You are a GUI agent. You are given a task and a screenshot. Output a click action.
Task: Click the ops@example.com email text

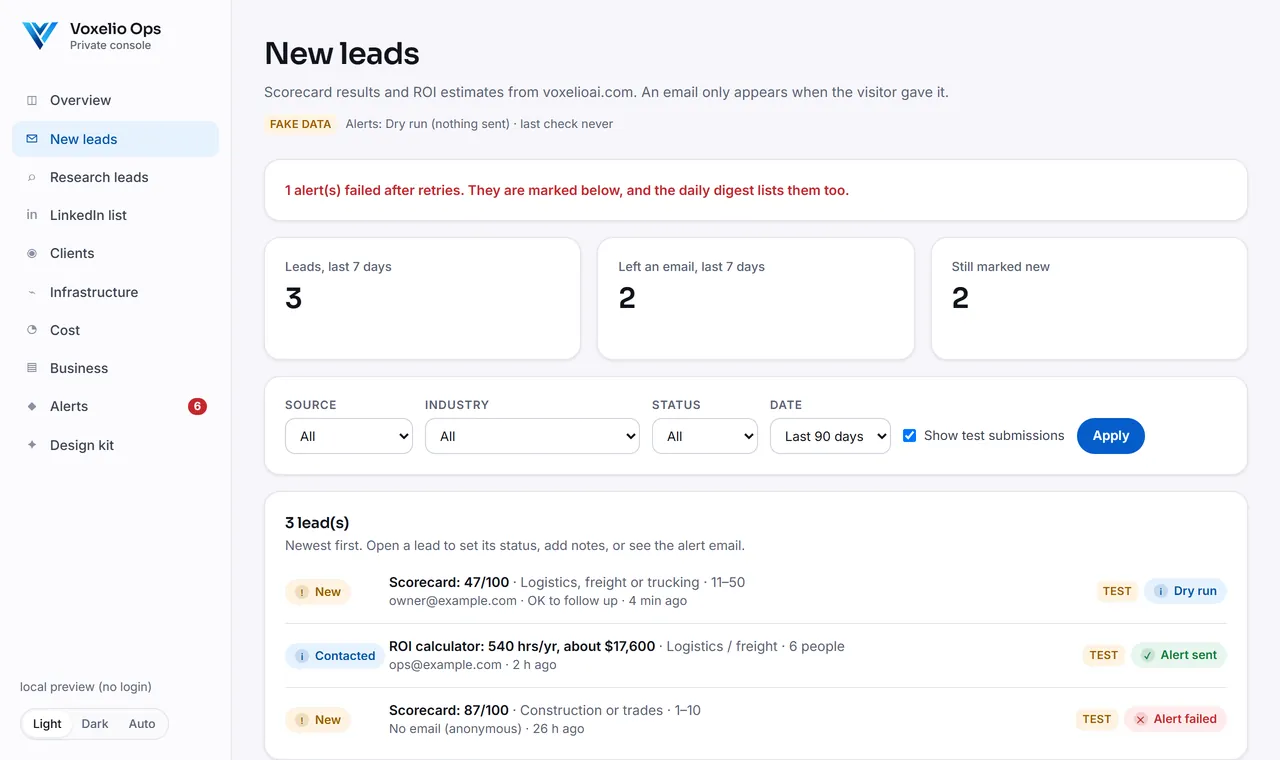coord(445,665)
